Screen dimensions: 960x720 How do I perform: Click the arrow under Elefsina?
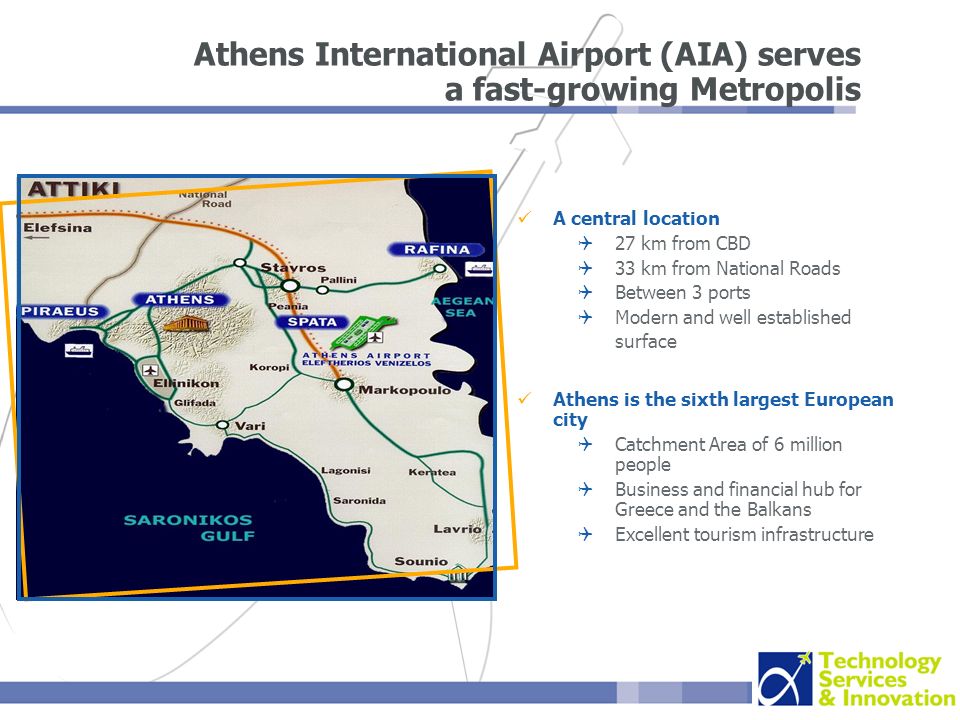[37, 238]
